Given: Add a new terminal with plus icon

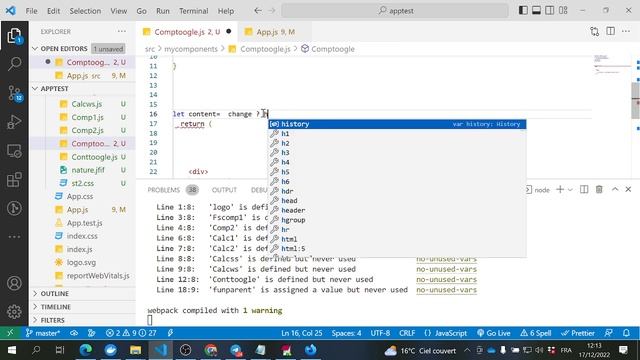Looking at the screenshot, I should (x=560, y=189).
